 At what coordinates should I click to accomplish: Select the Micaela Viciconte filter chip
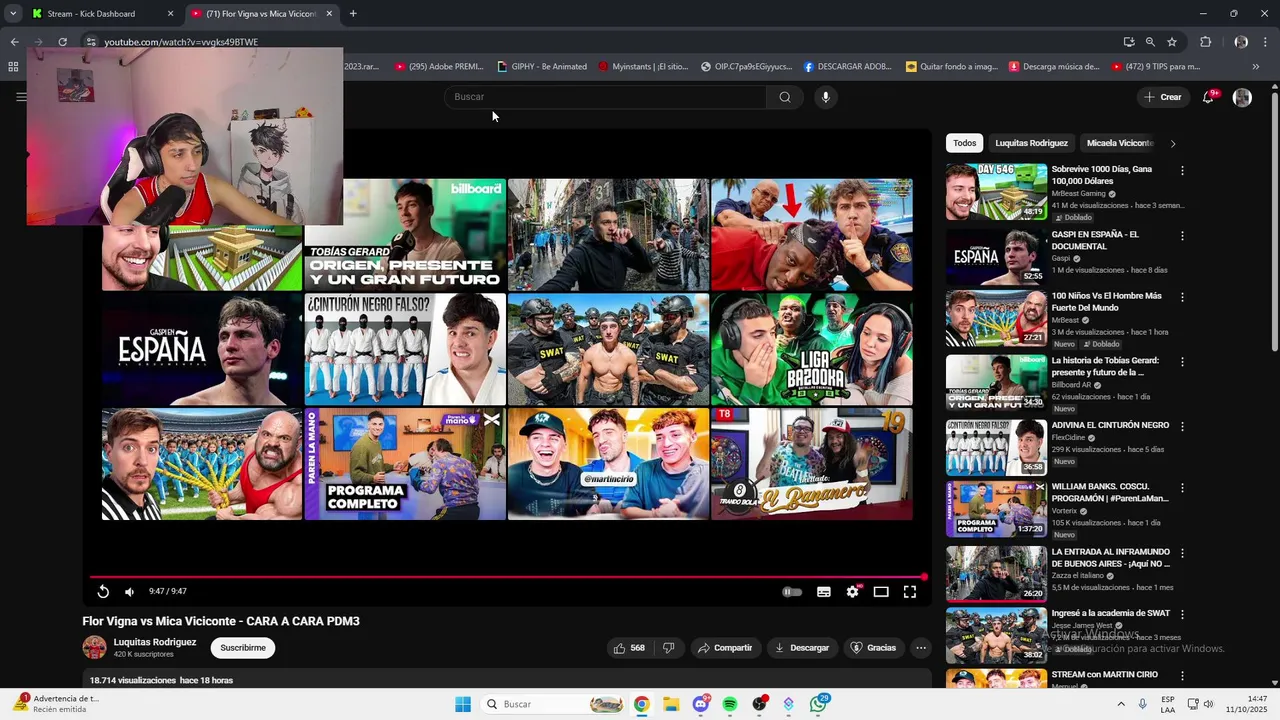[x=1120, y=143]
